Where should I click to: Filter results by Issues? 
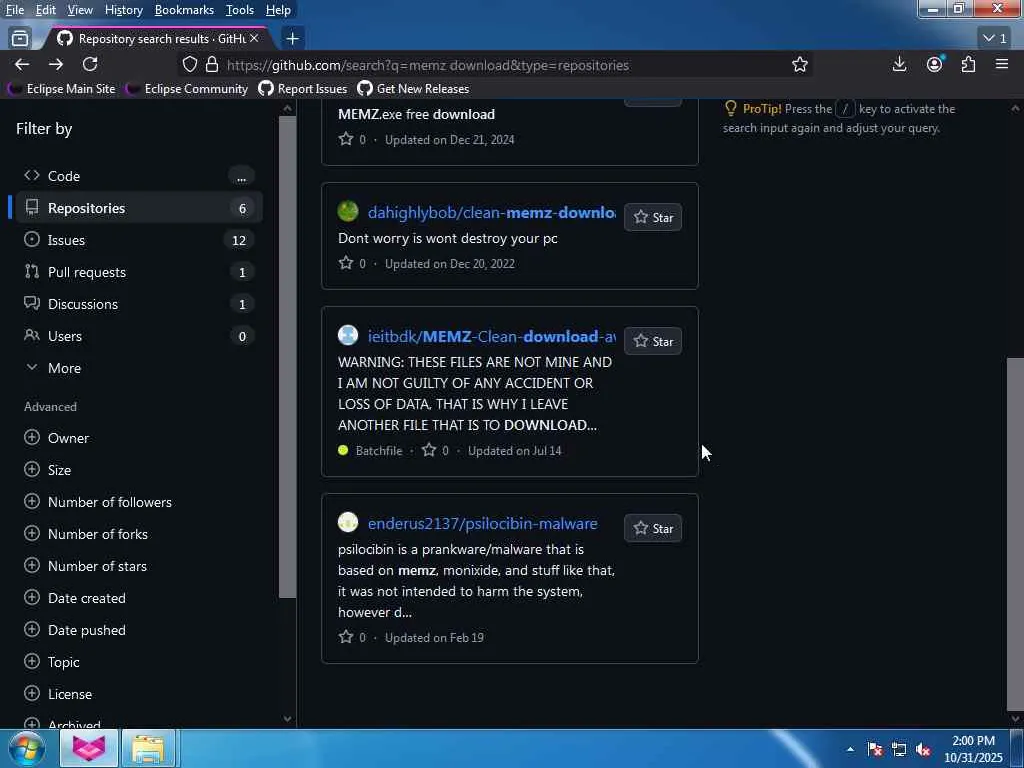point(138,240)
